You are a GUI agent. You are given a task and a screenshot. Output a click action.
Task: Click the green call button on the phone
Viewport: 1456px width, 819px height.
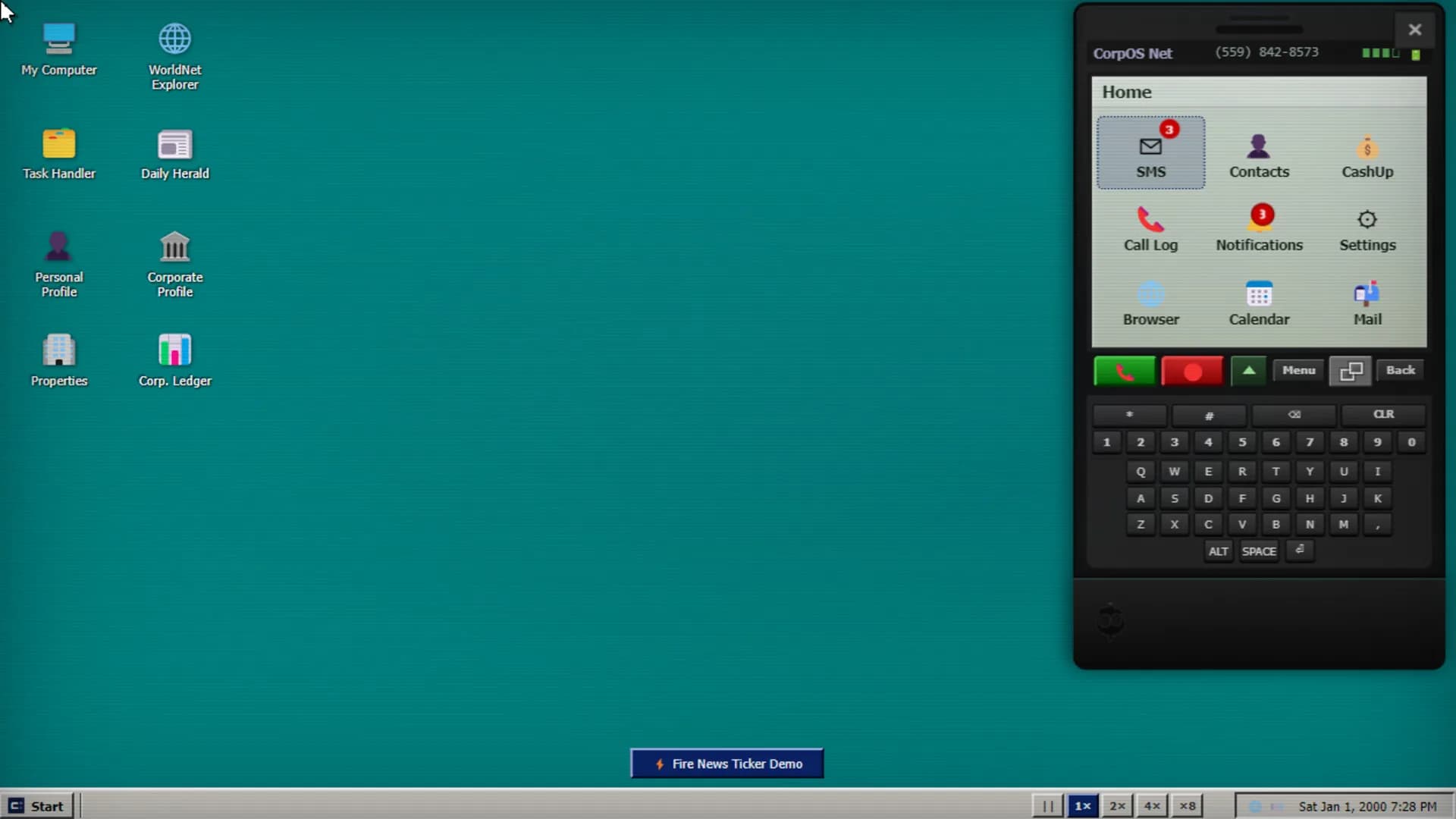[1125, 371]
